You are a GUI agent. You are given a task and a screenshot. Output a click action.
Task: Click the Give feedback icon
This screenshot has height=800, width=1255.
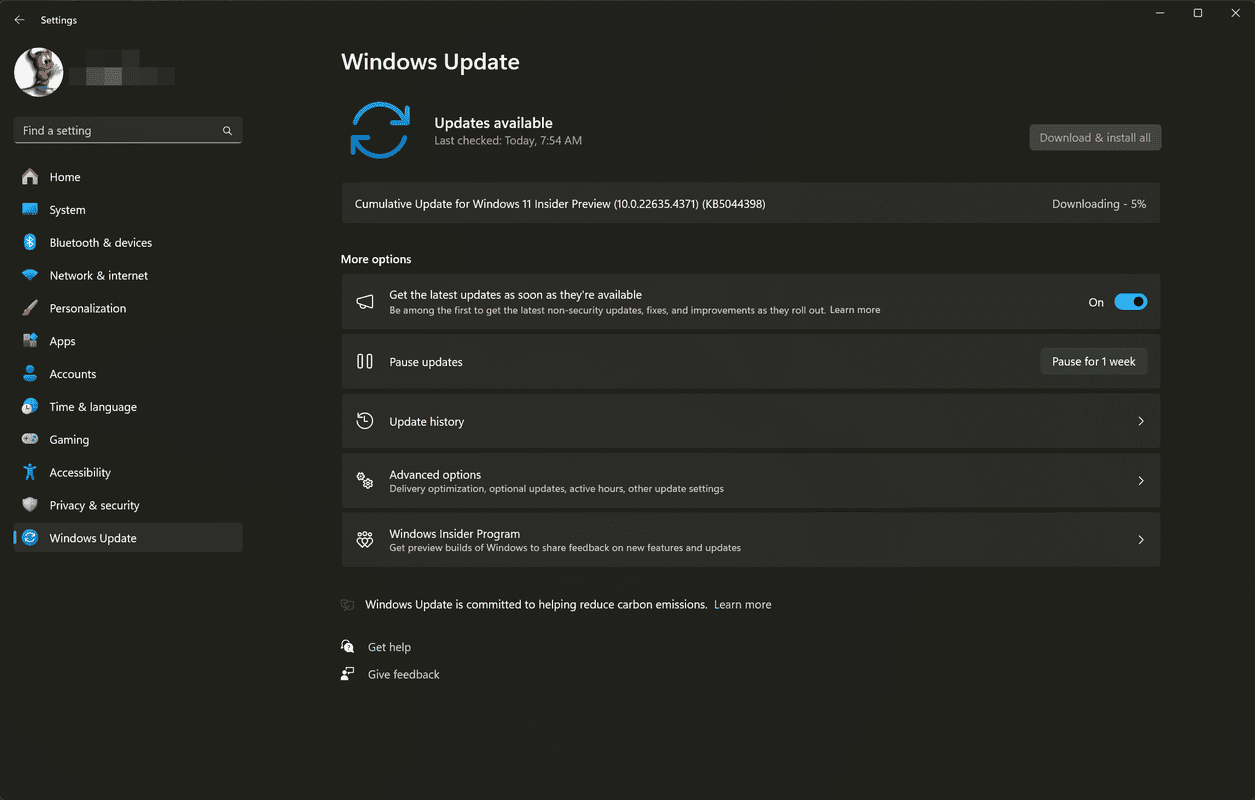tap(348, 674)
